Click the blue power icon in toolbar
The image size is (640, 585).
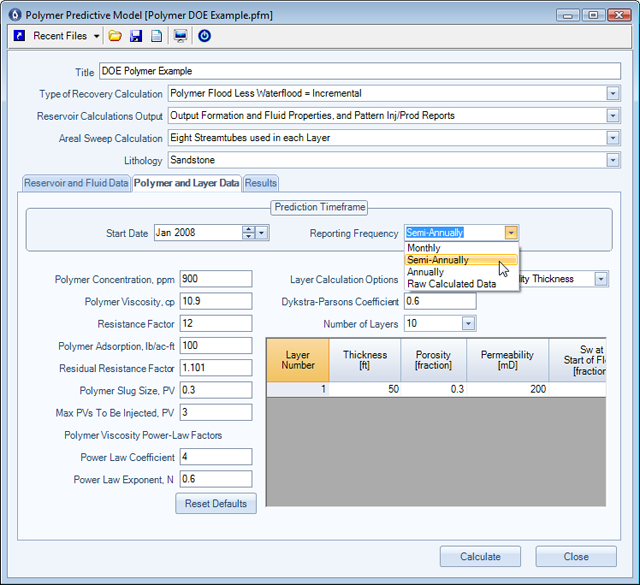204,36
